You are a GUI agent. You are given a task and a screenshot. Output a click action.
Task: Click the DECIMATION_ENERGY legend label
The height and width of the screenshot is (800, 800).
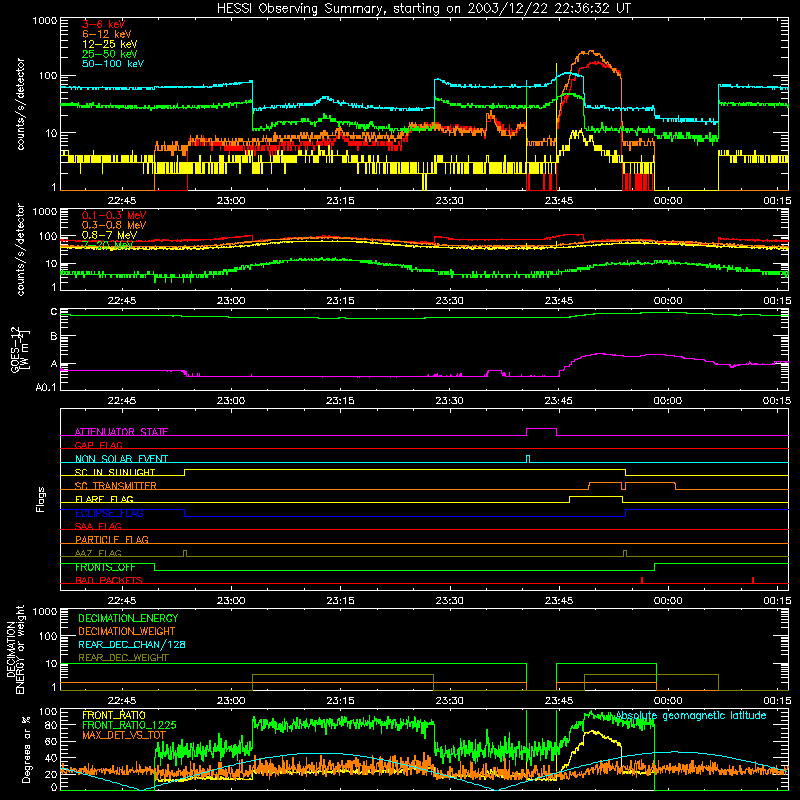128,618
